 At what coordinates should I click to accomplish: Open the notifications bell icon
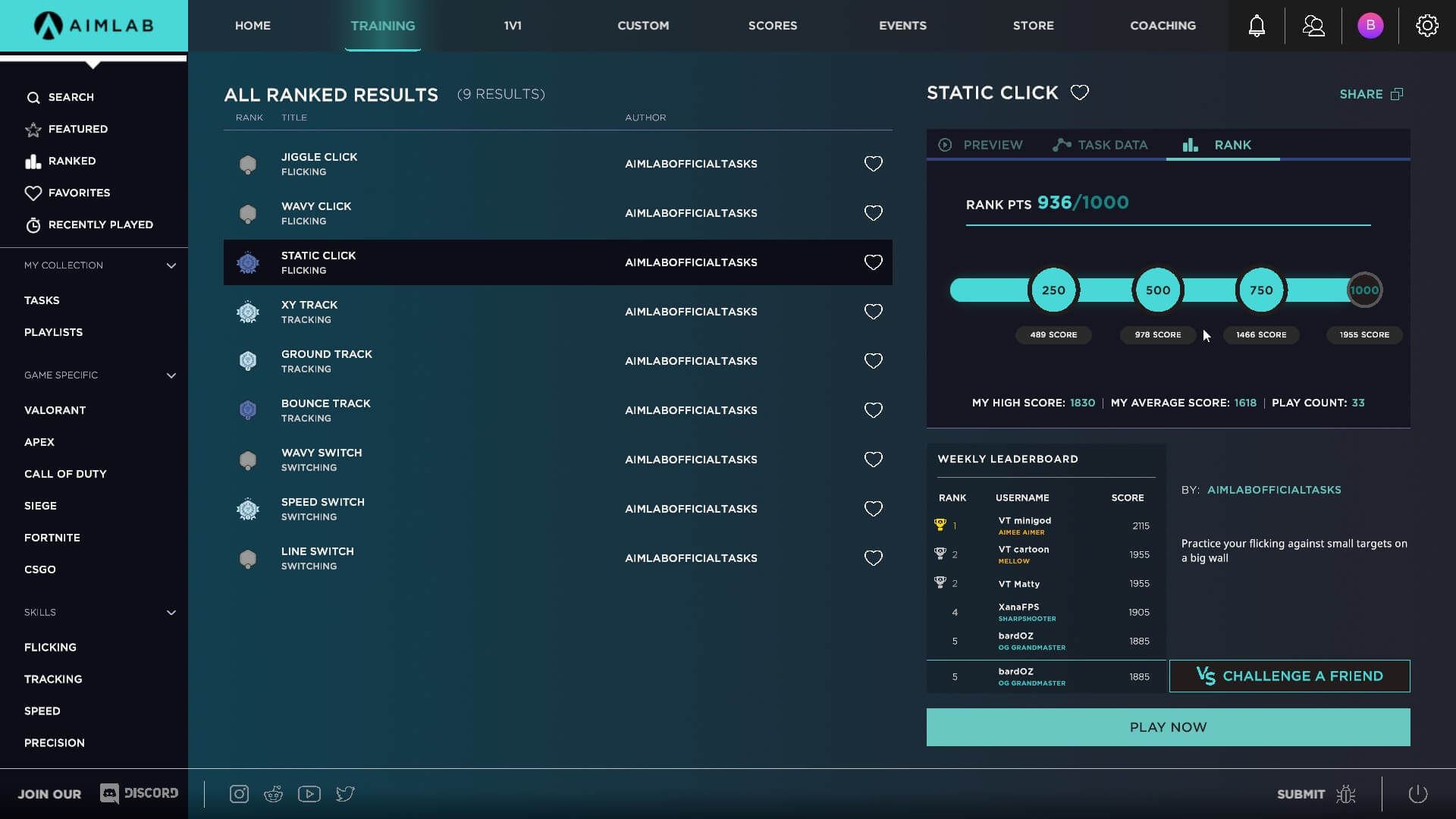(1256, 25)
